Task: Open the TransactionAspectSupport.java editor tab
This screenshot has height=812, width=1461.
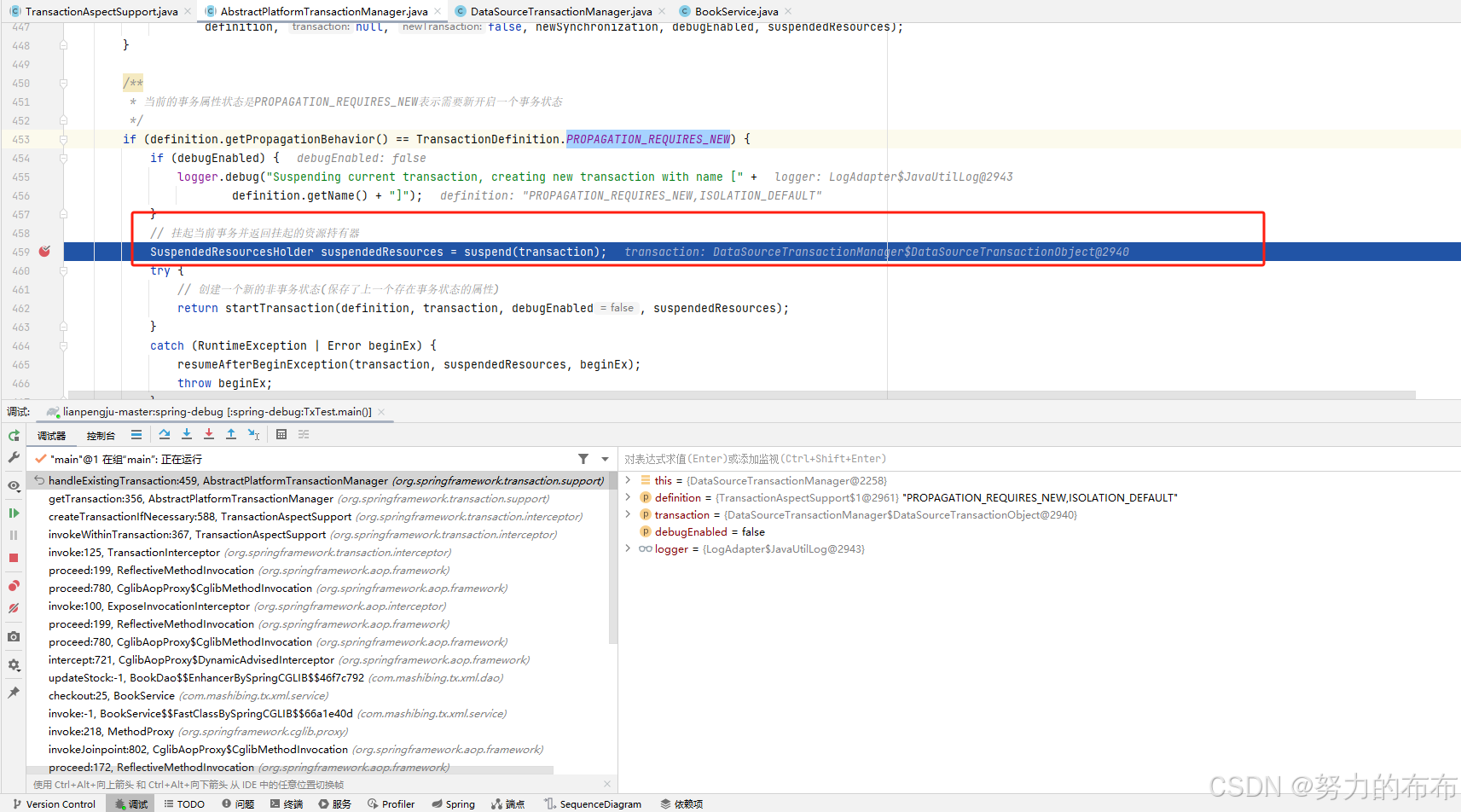Action: pyautogui.click(x=101, y=11)
